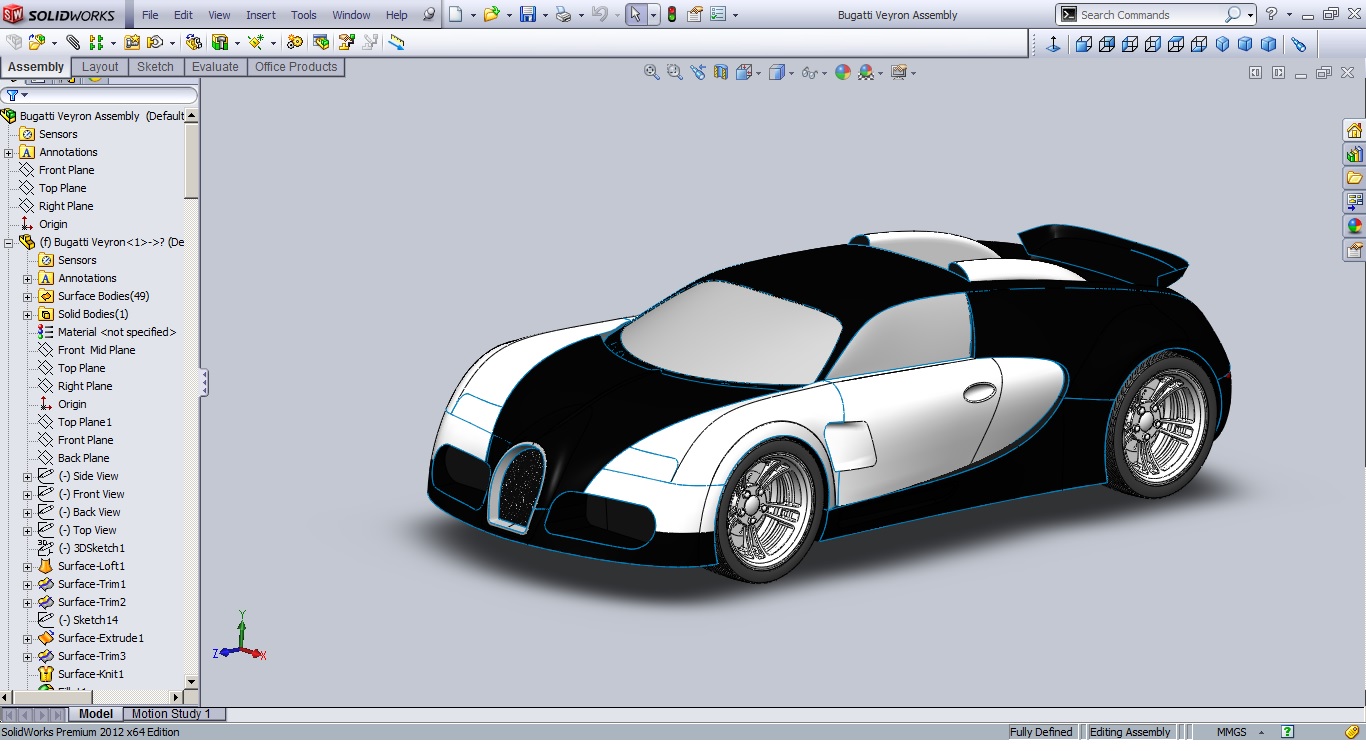
Task: Open View Palette task pane tab
Action: (x=1354, y=202)
